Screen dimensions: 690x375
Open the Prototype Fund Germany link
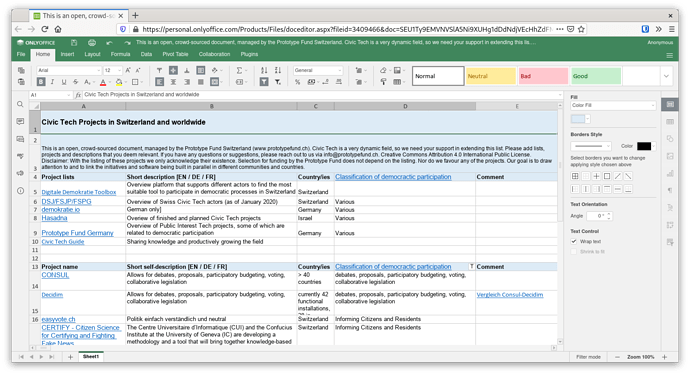(x=77, y=233)
